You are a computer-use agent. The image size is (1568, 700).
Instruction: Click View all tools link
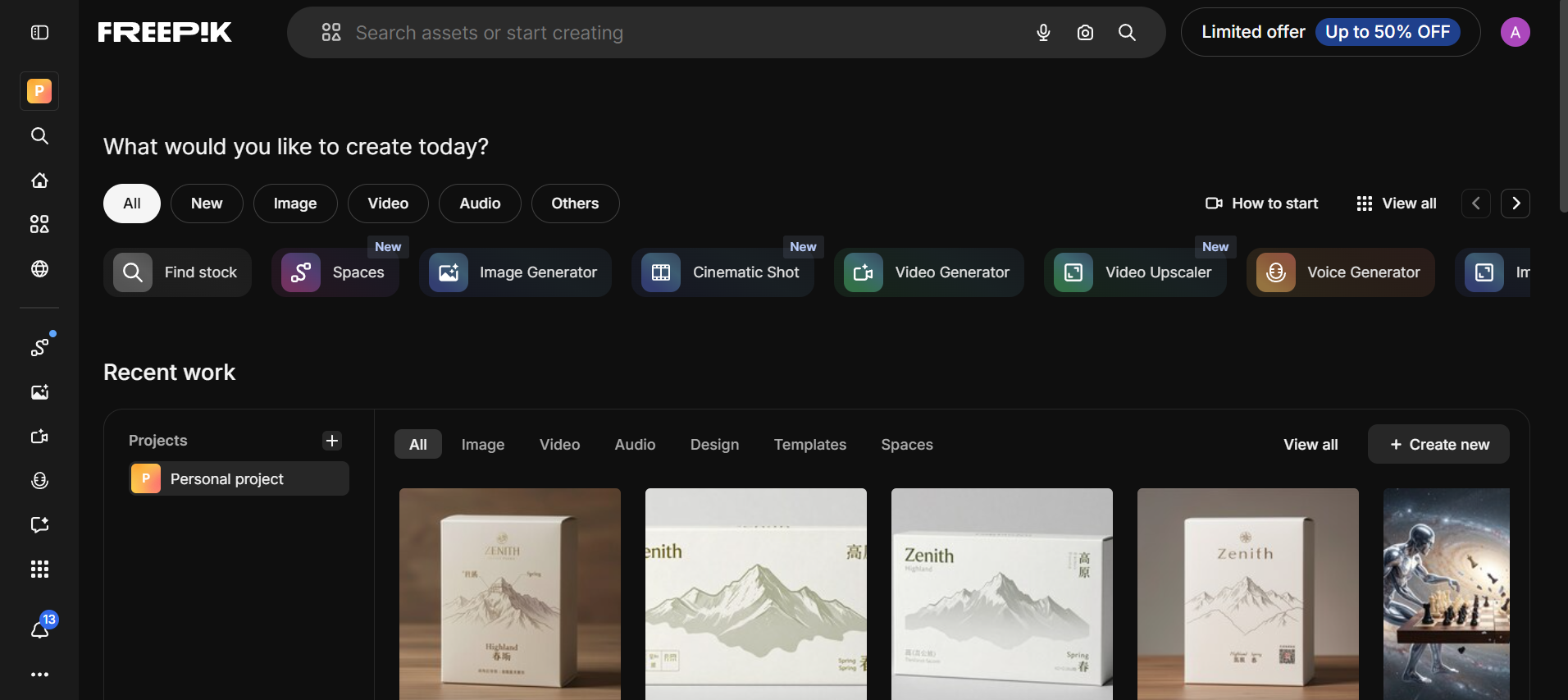pos(1397,204)
